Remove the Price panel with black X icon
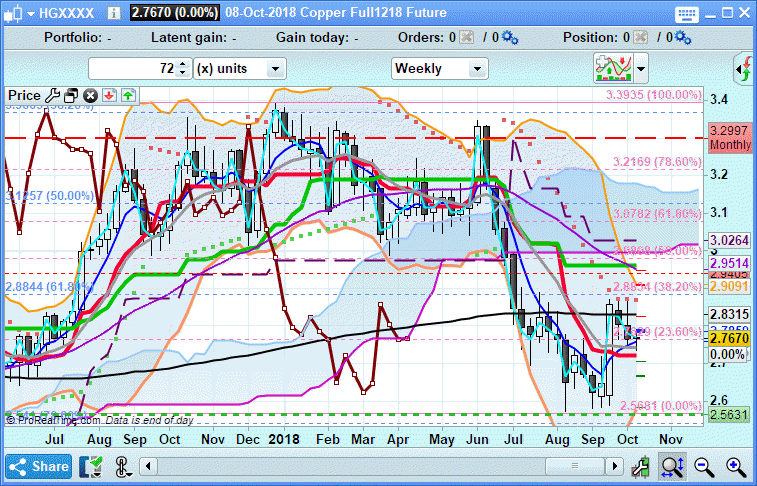757x486 pixels. (x=90, y=96)
